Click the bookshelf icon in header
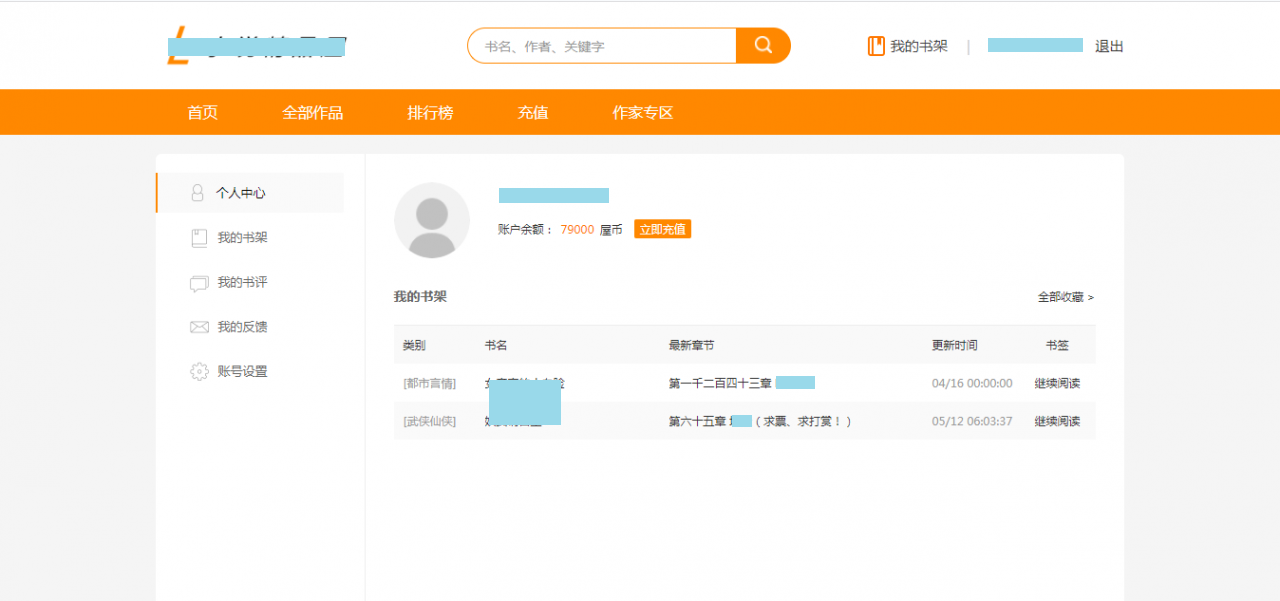 point(876,46)
